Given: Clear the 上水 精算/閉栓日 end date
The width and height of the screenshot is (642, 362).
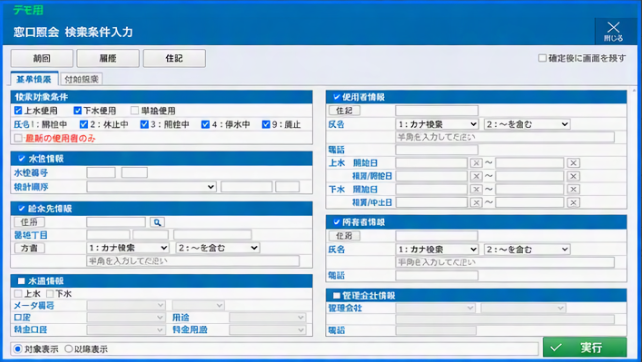Looking at the screenshot, I should click(x=573, y=176).
